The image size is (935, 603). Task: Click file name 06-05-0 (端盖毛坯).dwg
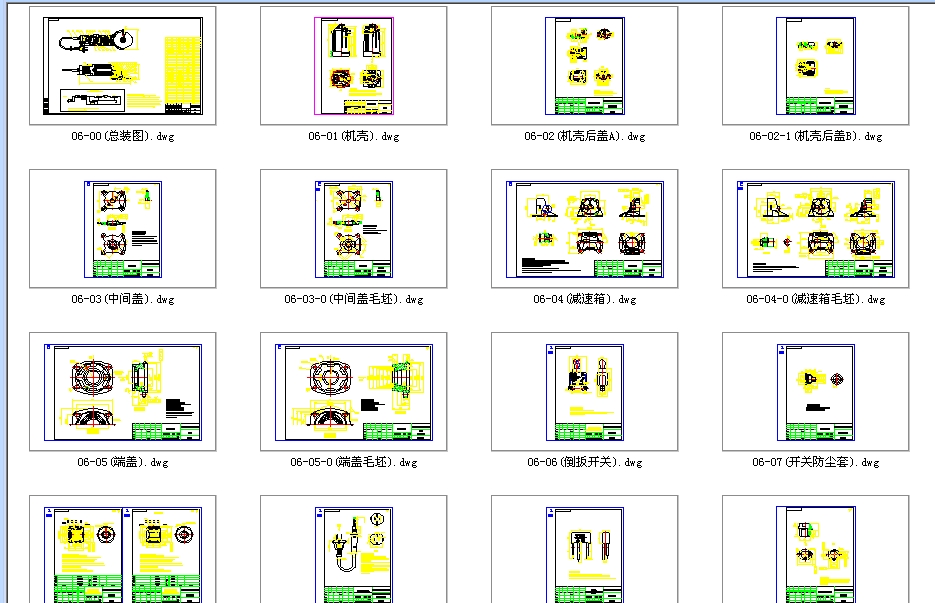pos(354,462)
